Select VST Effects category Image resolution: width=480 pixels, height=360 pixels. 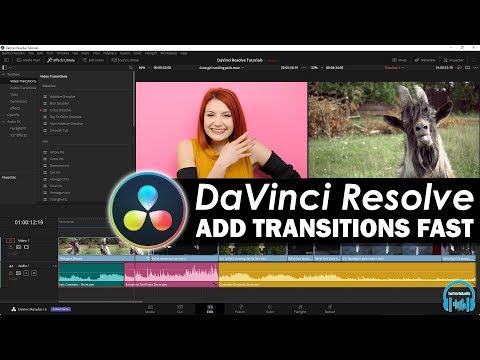(18, 135)
